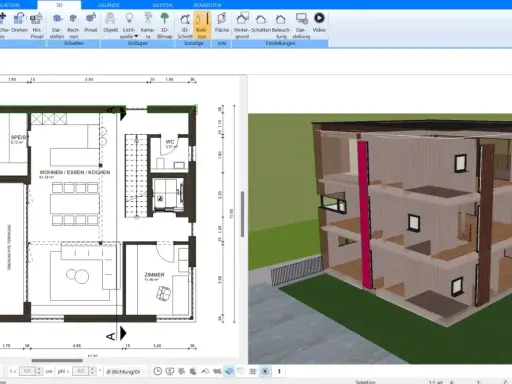Image resolution: width=512 pixels, height=384 pixels.
Task: Click the 11.00 vertical dimension label
Action: [231, 214]
